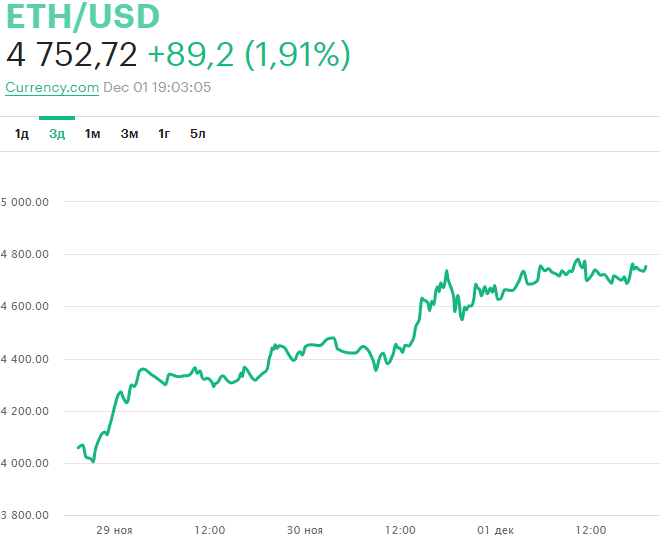
Task: Click the Dec 01 19:03:05 timestamp
Action: tap(157, 87)
